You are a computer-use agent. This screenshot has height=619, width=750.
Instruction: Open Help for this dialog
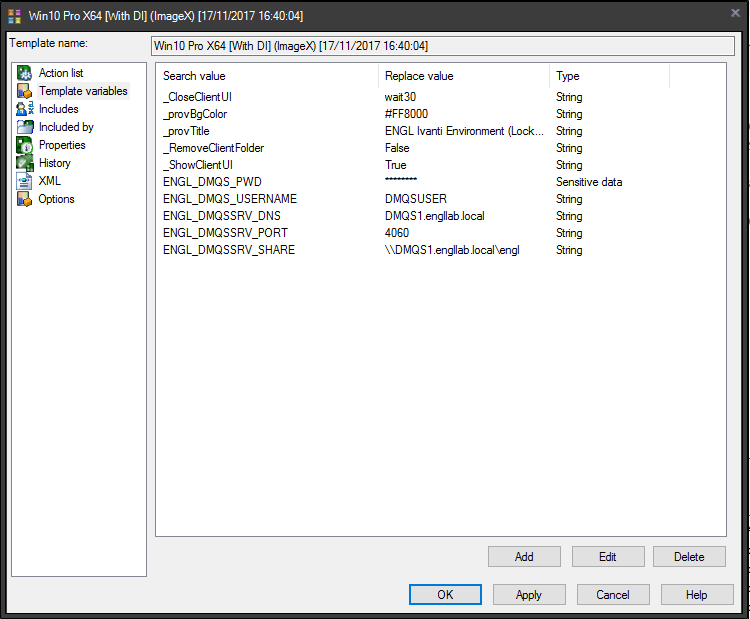[x=697, y=595]
